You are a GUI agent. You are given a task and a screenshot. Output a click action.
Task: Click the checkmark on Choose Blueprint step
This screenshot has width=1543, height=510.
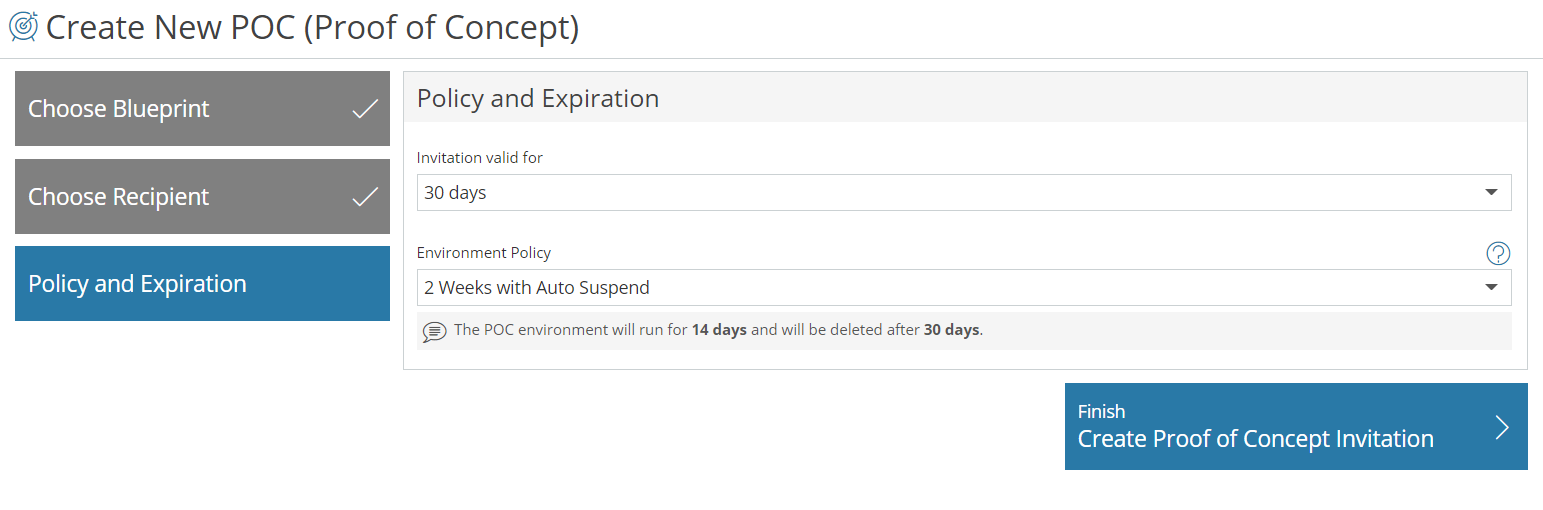366,109
